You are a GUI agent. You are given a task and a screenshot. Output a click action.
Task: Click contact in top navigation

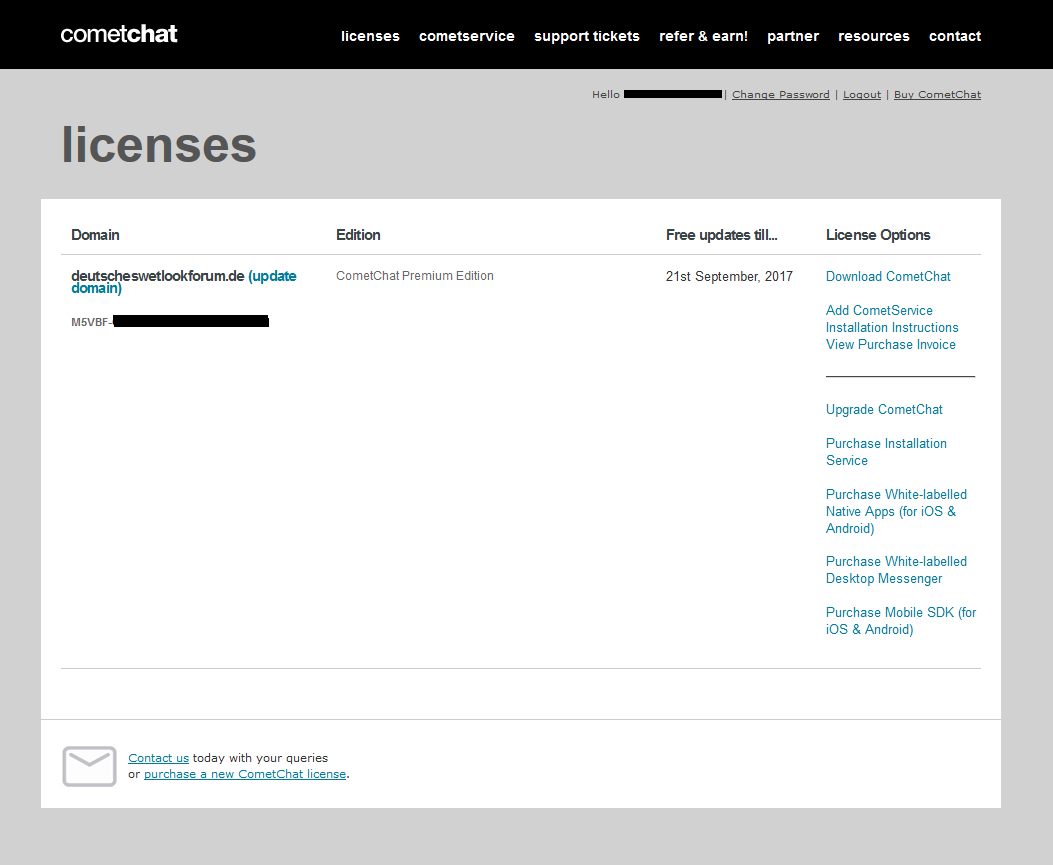tap(954, 36)
